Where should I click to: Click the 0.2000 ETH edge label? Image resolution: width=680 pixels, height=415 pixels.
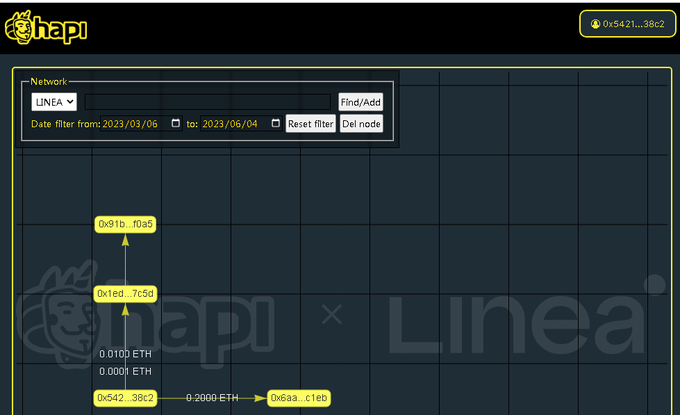(x=212, y=398)
